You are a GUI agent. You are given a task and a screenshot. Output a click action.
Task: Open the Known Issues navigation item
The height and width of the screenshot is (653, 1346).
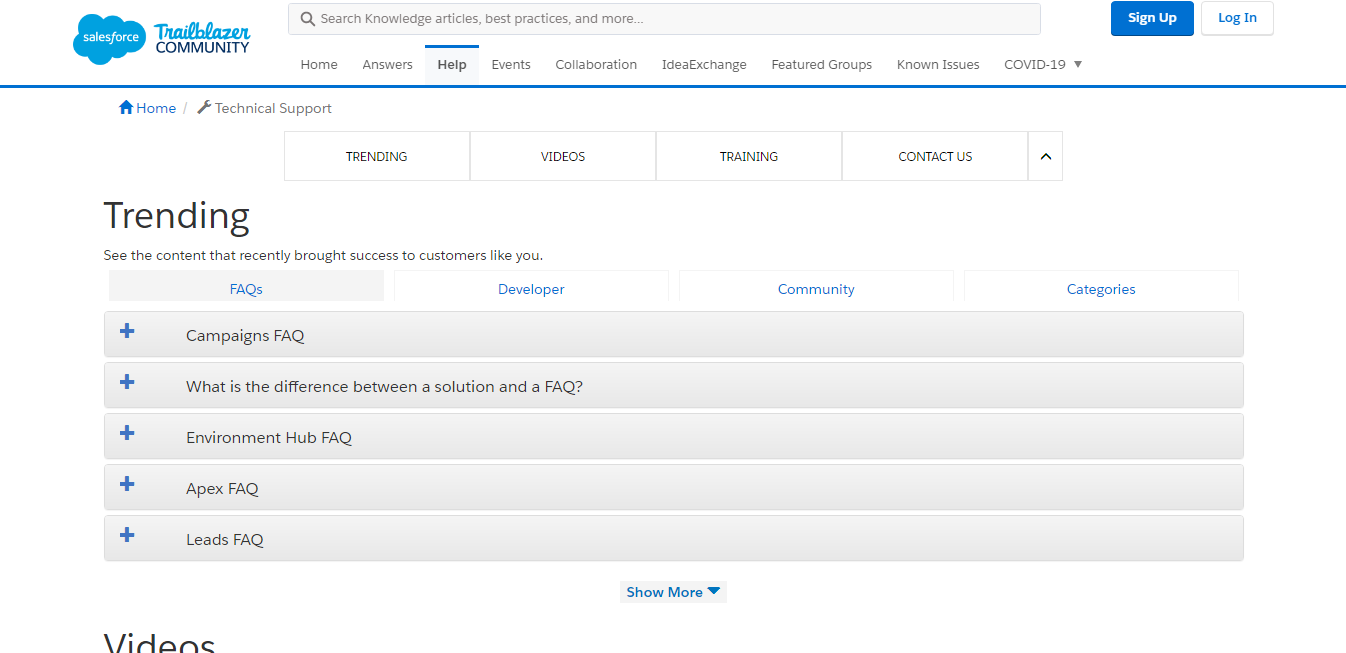[x=938, y=64]
